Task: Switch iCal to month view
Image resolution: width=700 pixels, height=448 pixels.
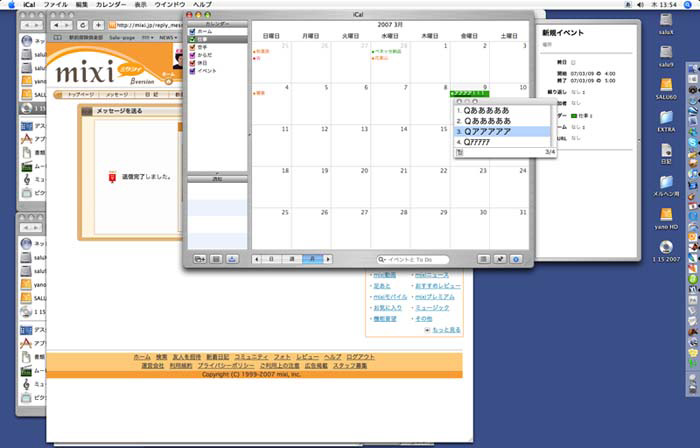Action: pos(312,259)
